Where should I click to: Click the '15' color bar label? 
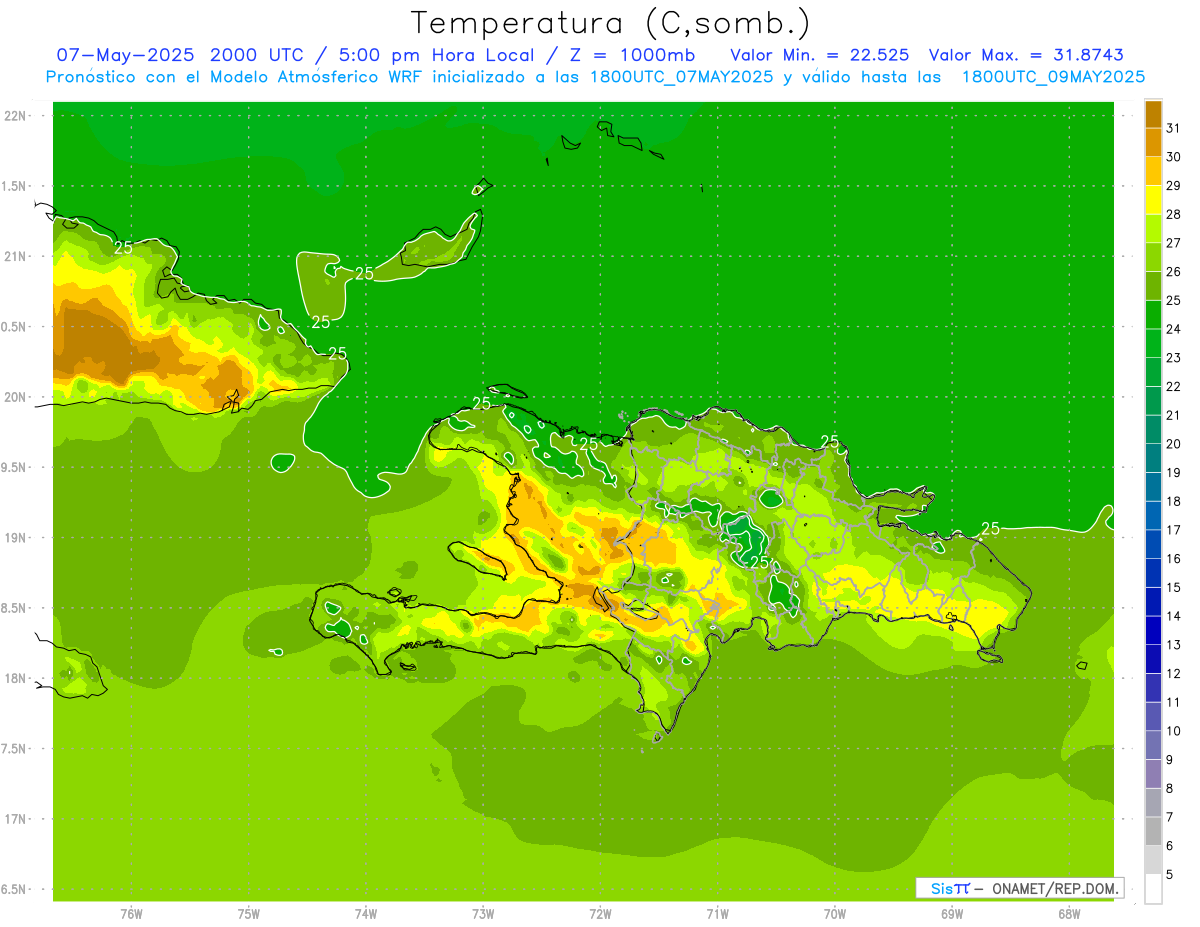pos(1173,587)
